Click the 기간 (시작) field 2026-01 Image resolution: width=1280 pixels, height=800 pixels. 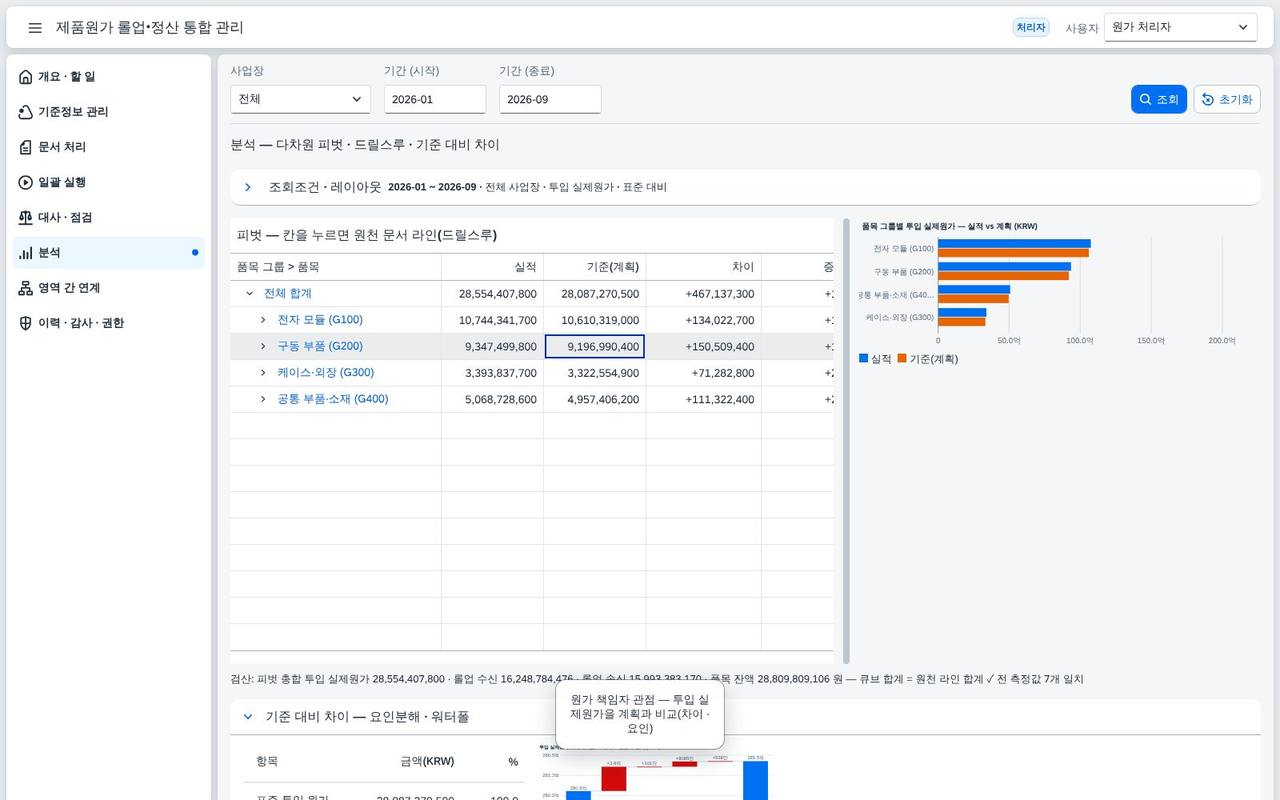[x=435, y=99]
